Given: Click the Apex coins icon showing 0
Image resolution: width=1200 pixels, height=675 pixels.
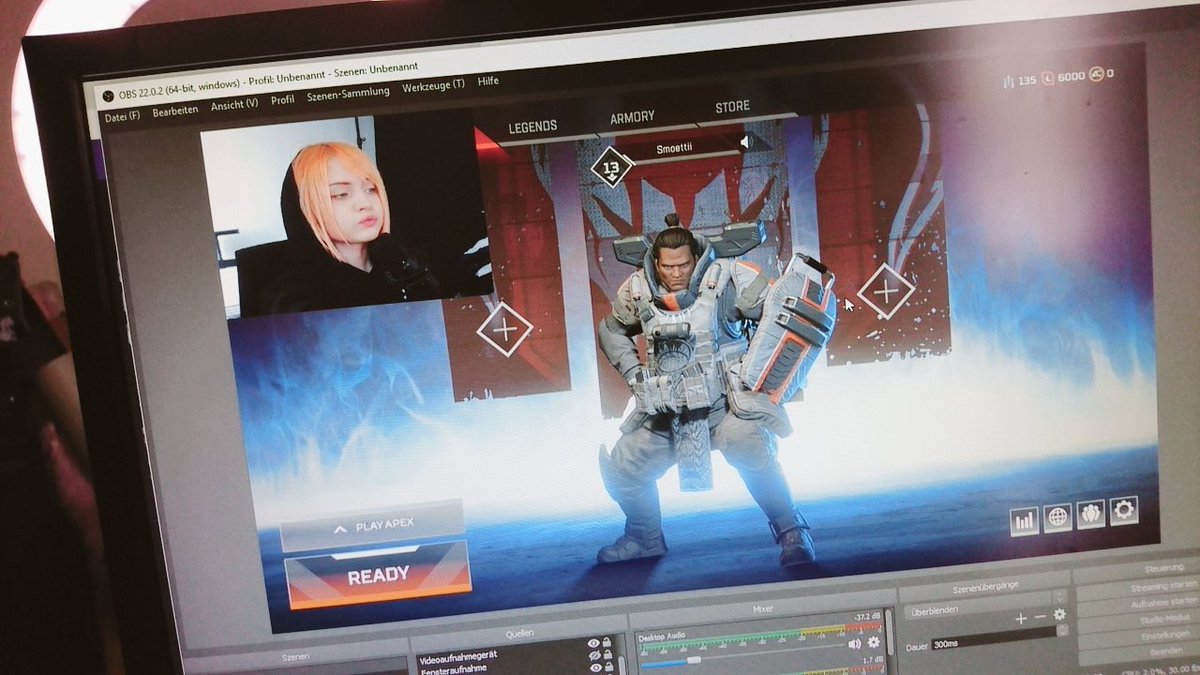Looking at the screenshot, I should point(1096,75).
